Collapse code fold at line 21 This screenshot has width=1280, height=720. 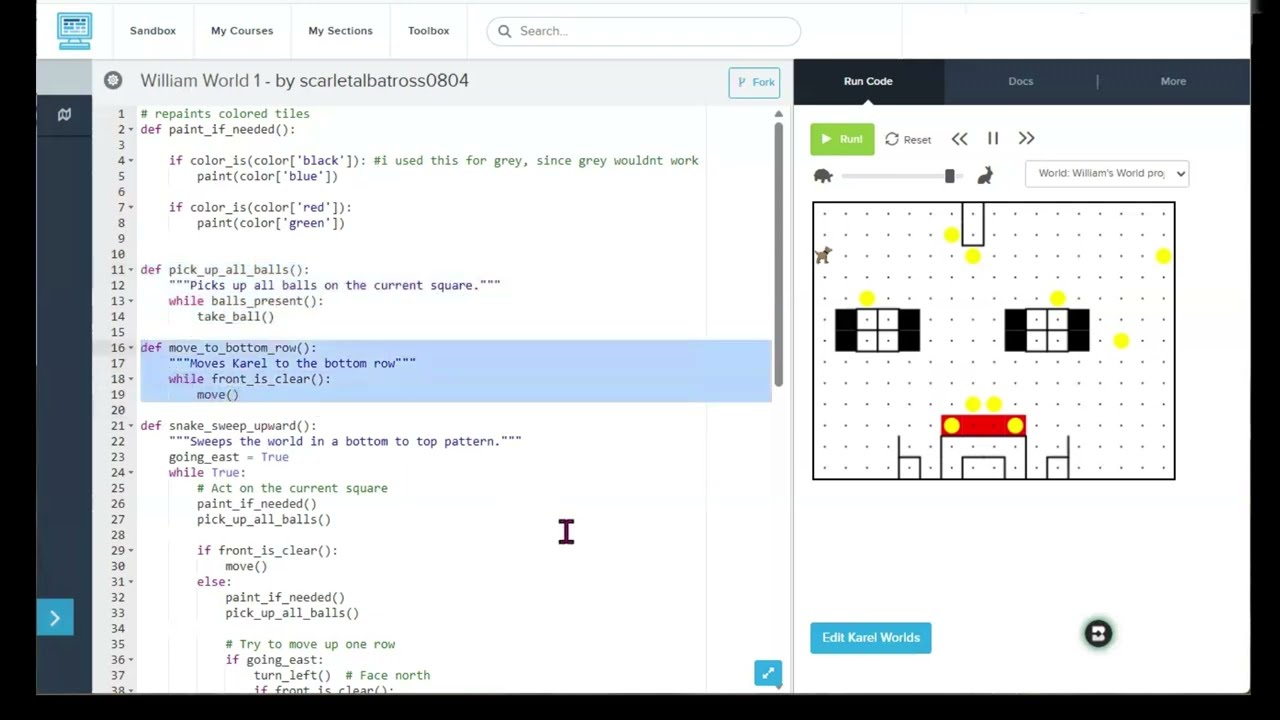tap(131, 426)
